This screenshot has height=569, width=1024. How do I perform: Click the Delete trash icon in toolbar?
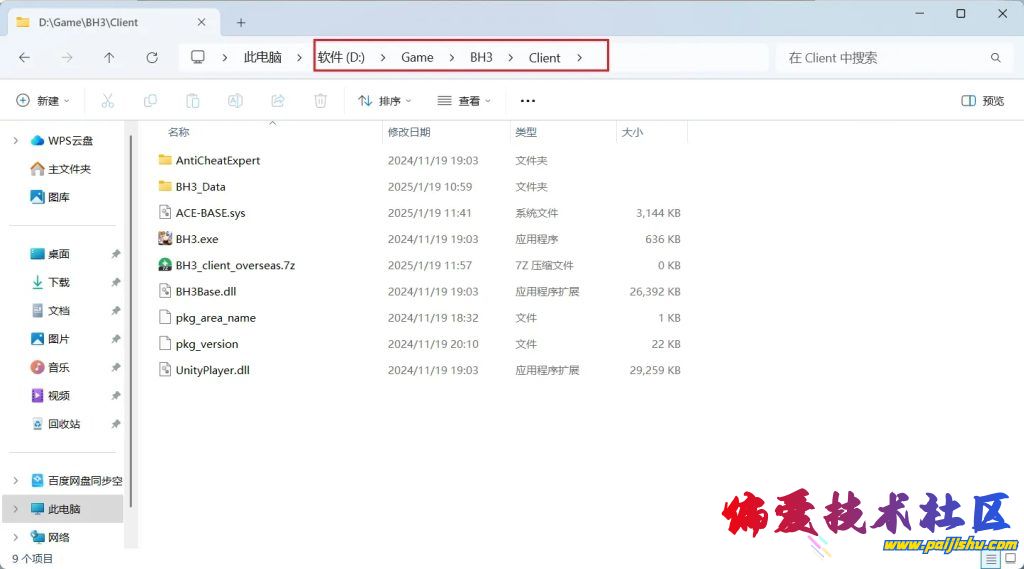320,101
